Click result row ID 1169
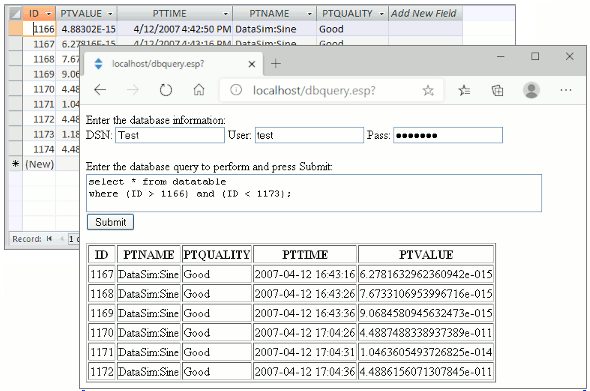 102,313
